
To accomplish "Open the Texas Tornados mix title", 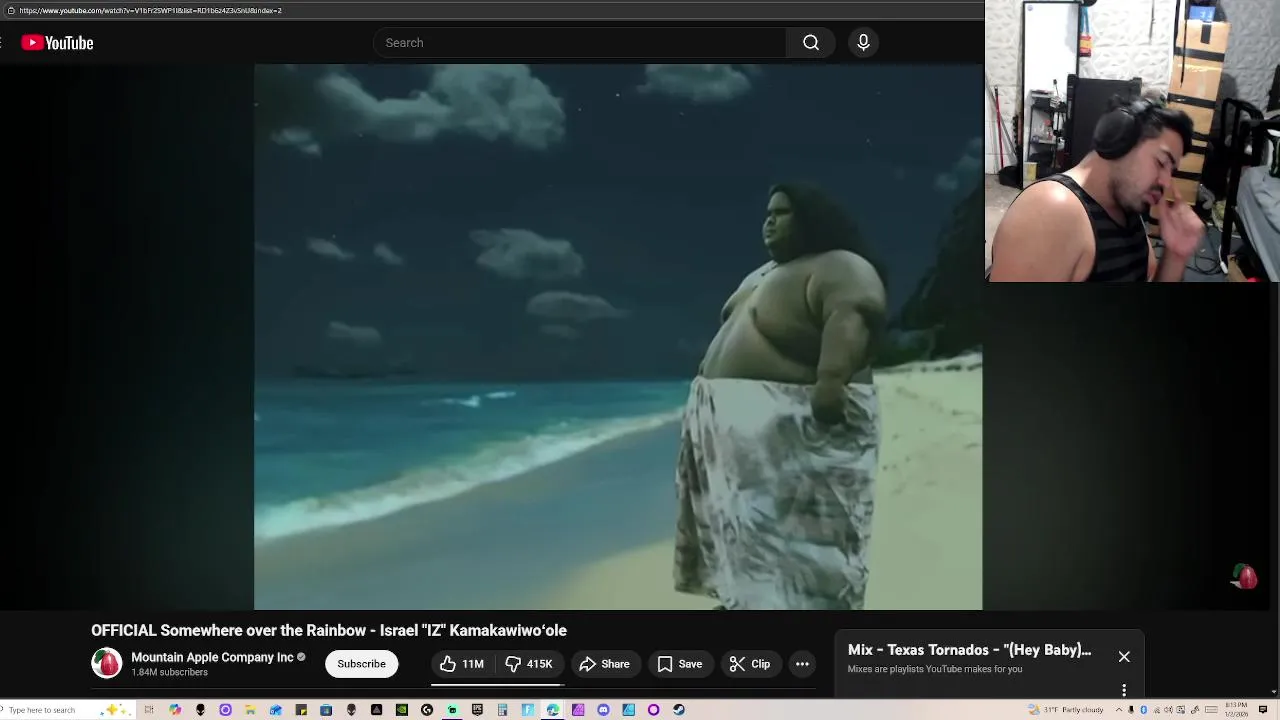I will coord(969,650).
